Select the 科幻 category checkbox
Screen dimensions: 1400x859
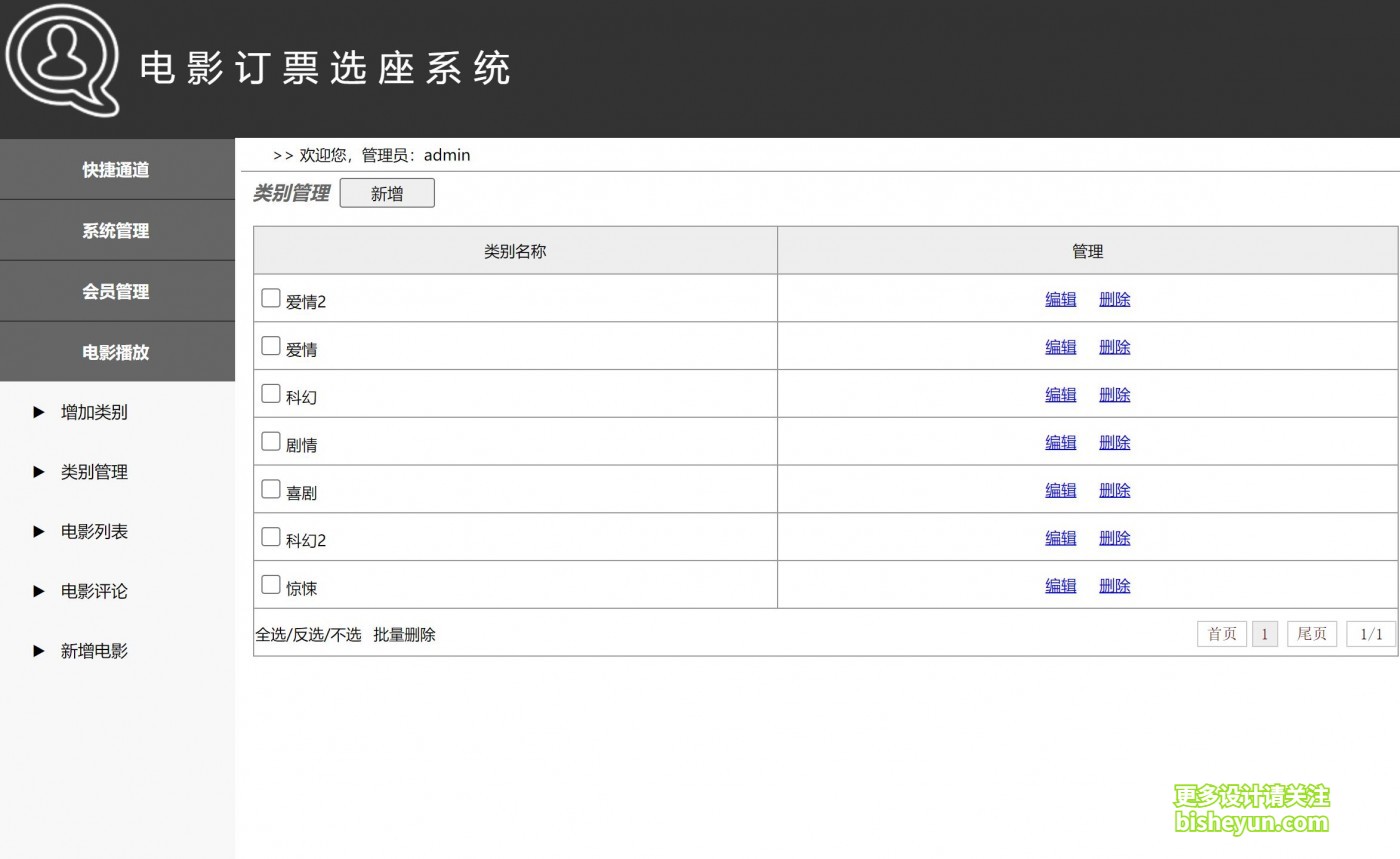pyautogui.click(x=271, y=394)
